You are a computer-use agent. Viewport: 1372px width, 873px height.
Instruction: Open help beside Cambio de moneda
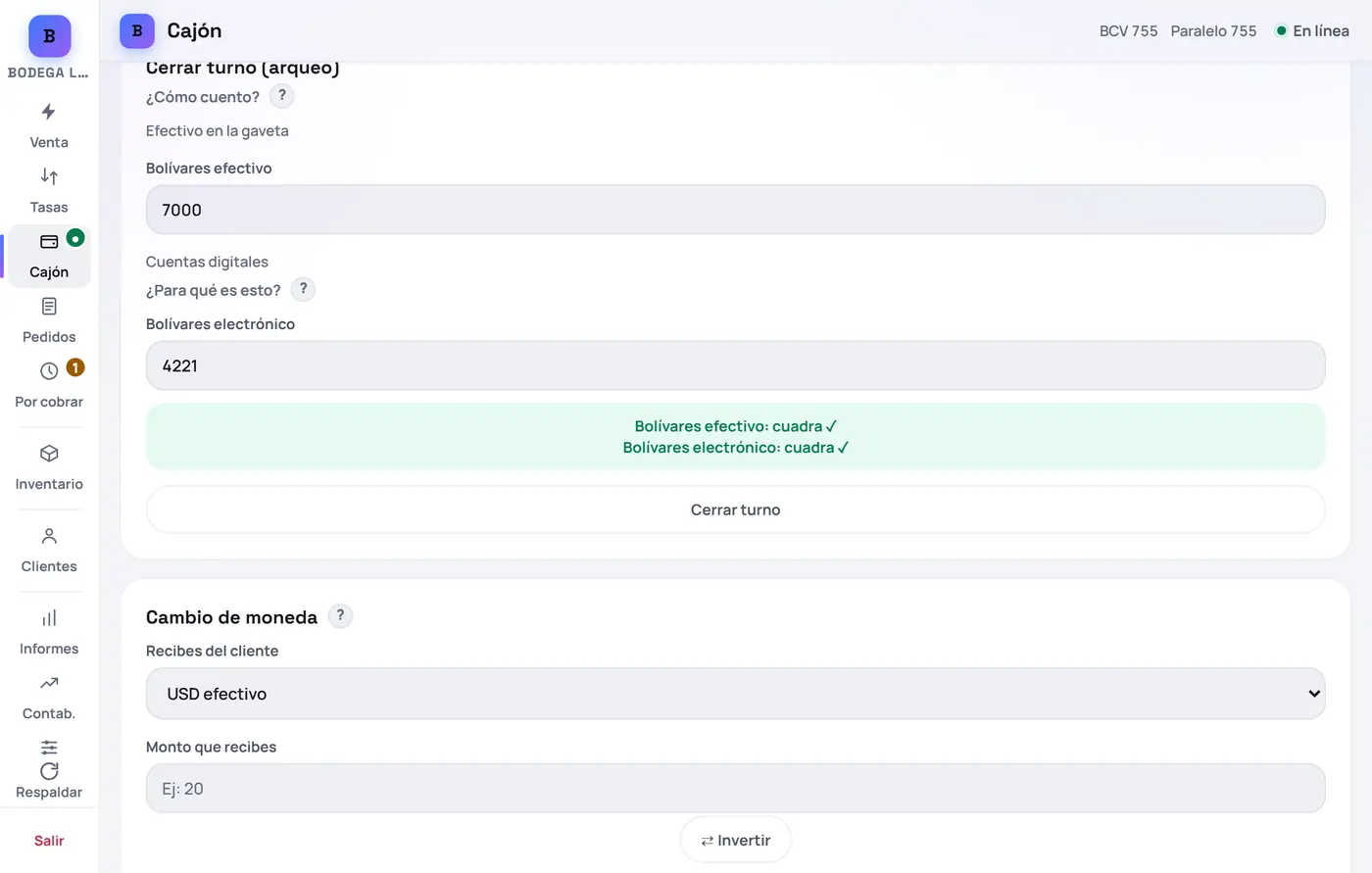point(340,616)
